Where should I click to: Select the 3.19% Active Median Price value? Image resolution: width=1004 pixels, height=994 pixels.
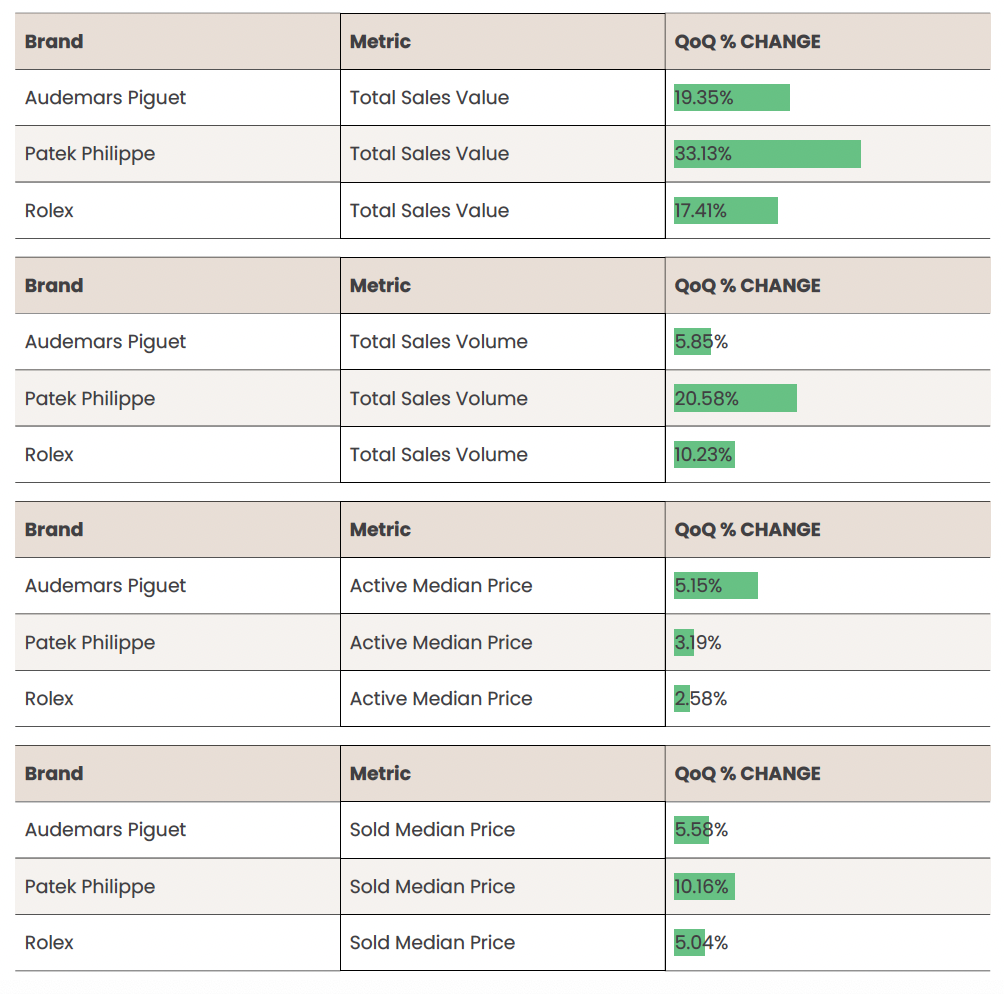[x=698, y=643]
